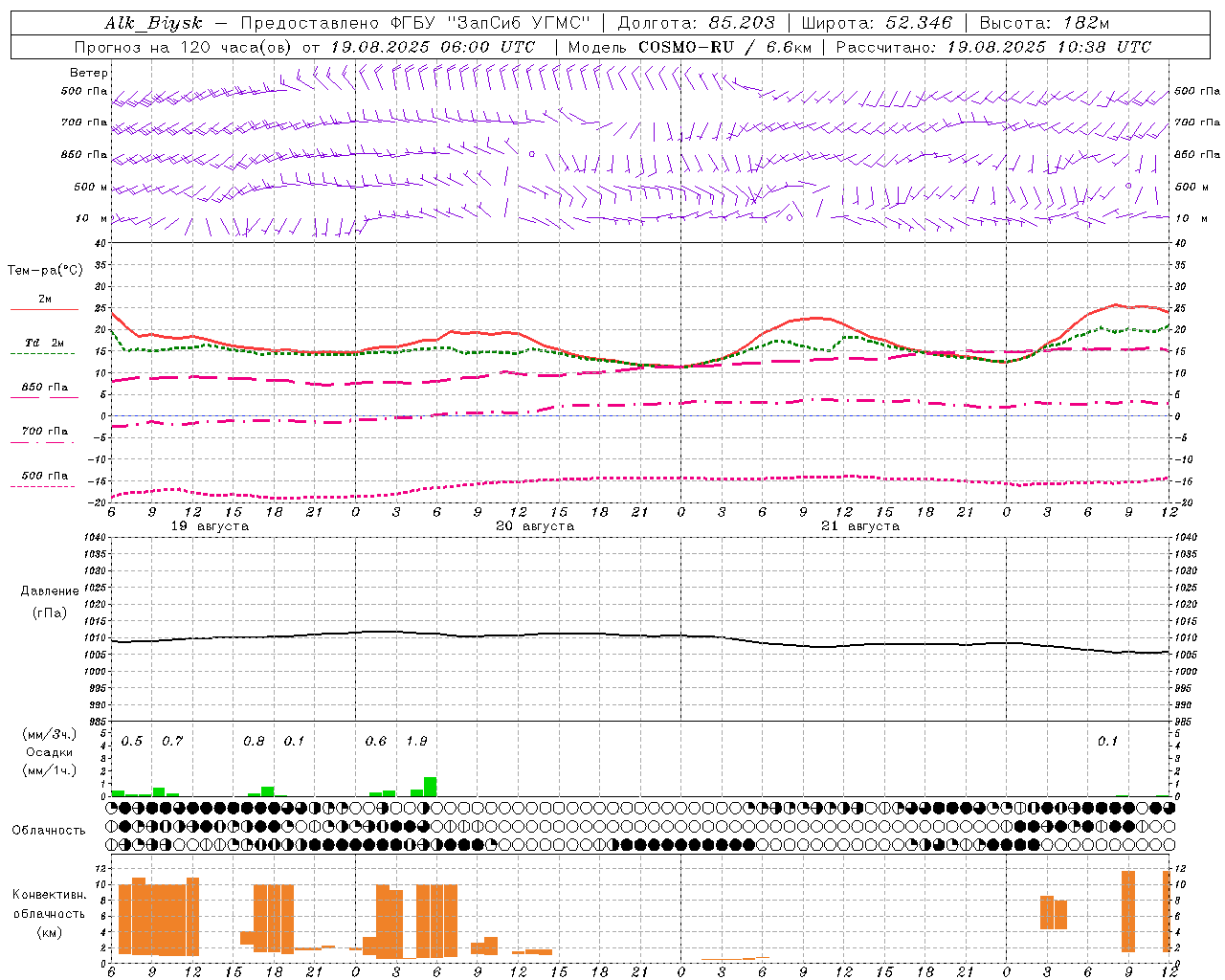Click the precipitation total value 0.8
1225x980 pixels.
click(254, 742)
